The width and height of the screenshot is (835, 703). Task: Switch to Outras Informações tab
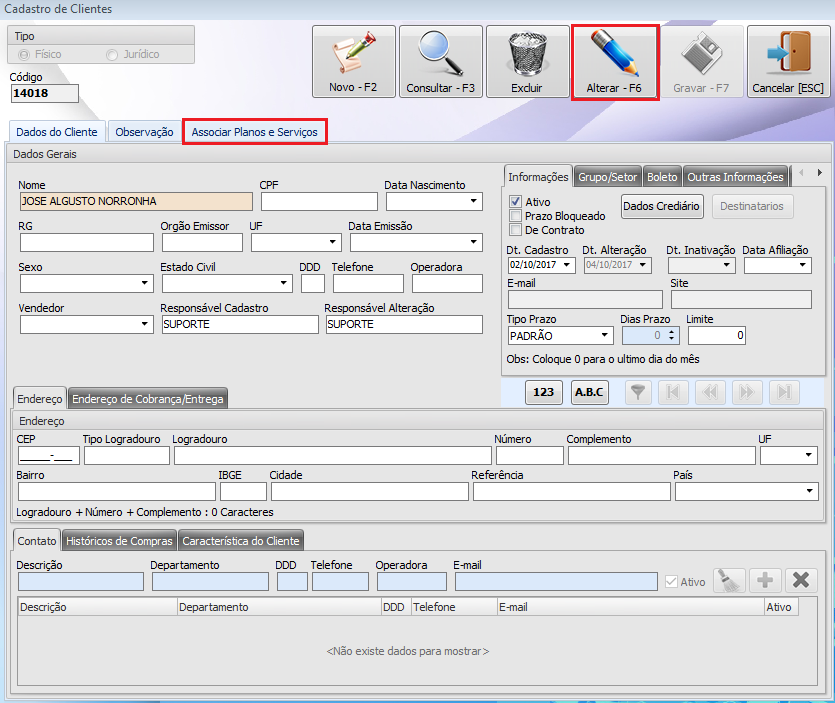point(735,177)
